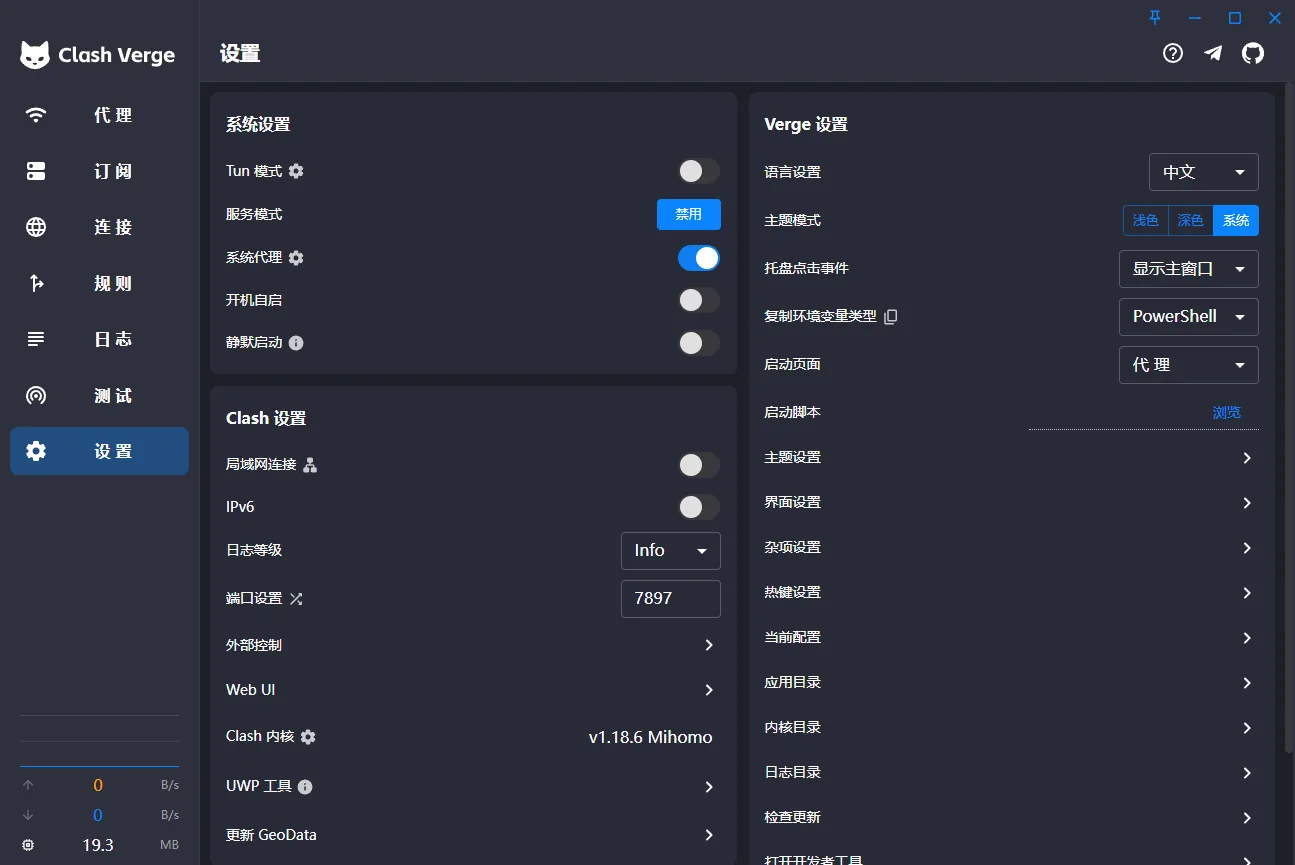Image resolution: width=1295 pixels, height=865 pixels.
Task: Click the lines icon beside 日志
Action: tap(36, 339)
